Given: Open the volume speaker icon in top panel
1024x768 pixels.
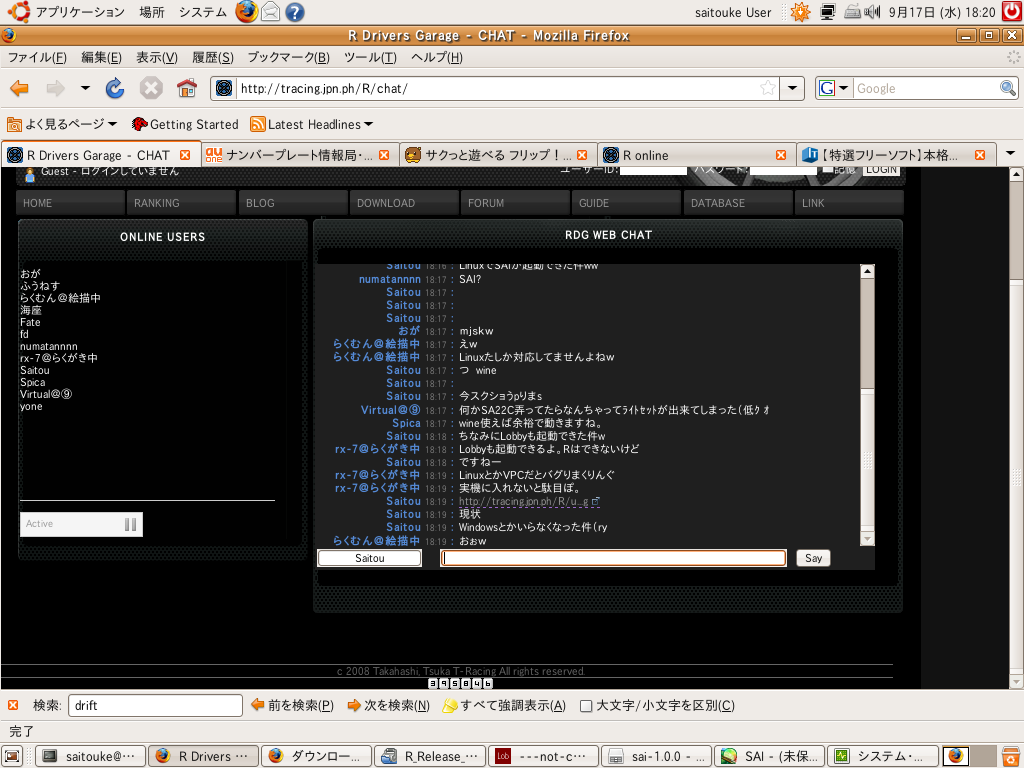Looking at the screenshot, I should (x=873, y=12).
